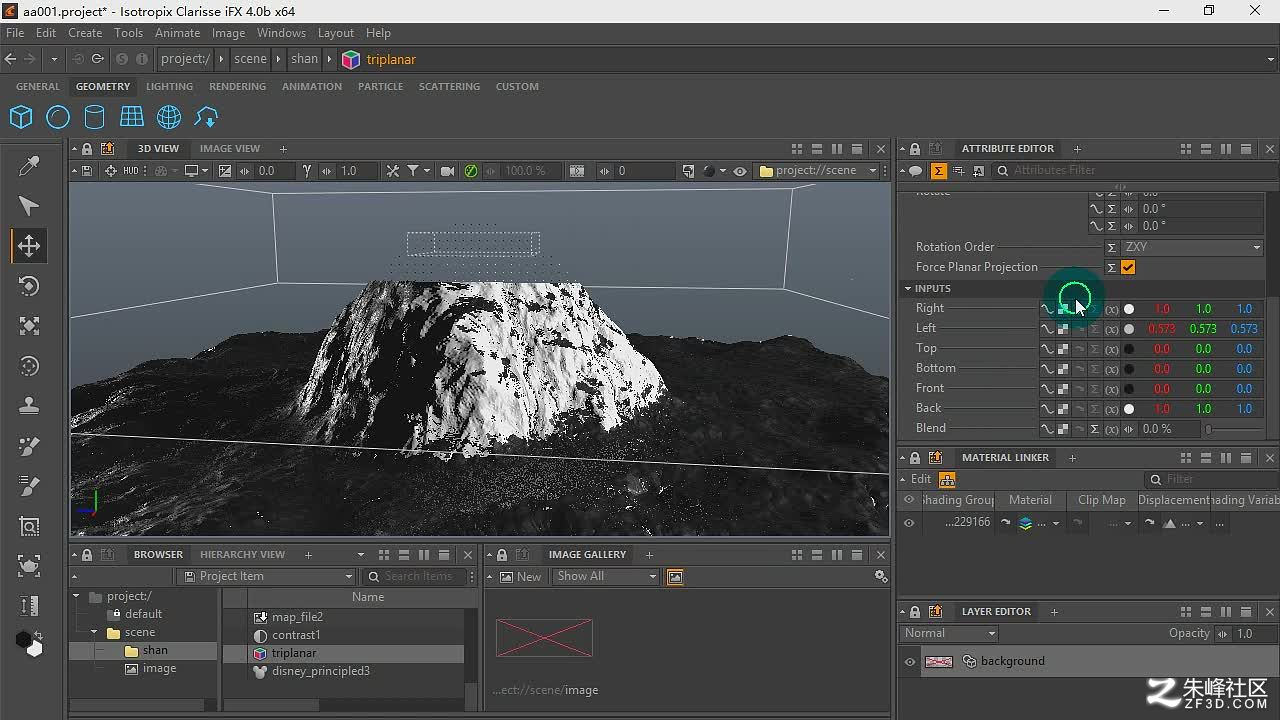Click the settings gear in Image Gallery
1280x720 pixels.
[881, 576]
